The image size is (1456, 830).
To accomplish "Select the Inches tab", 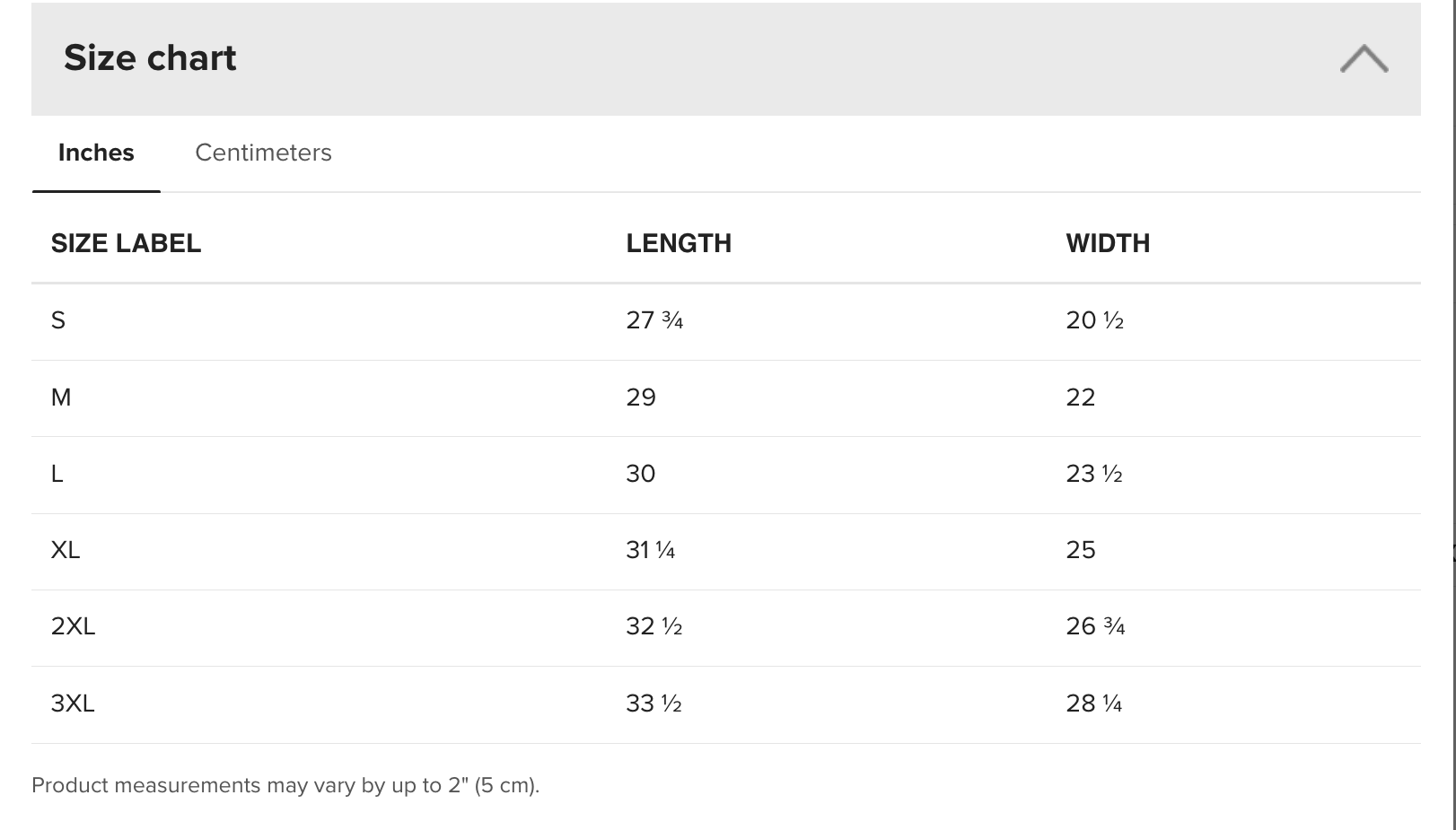I will click(x=96, y=153).
